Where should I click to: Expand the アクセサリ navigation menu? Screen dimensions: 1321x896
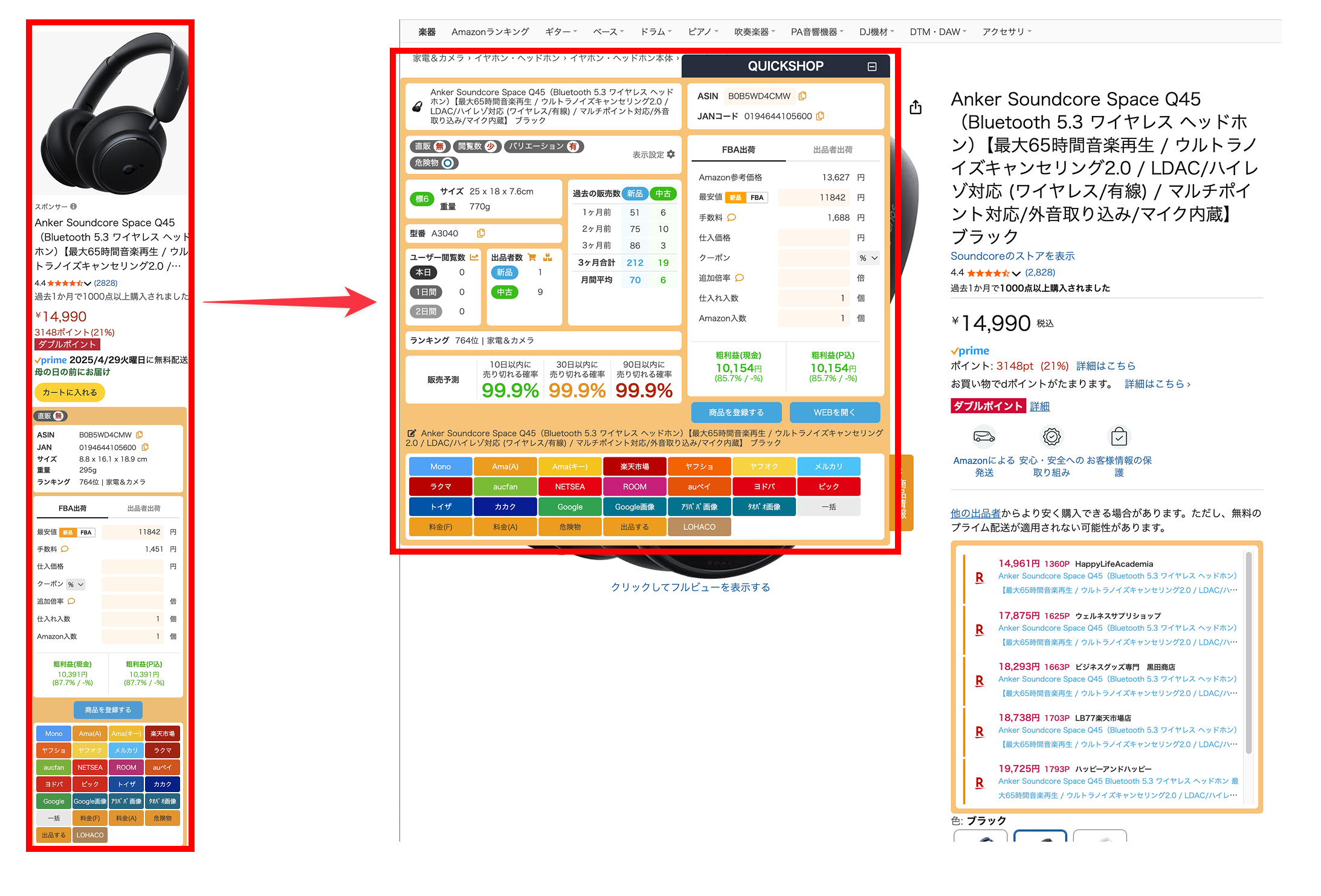pos(1007,31)
